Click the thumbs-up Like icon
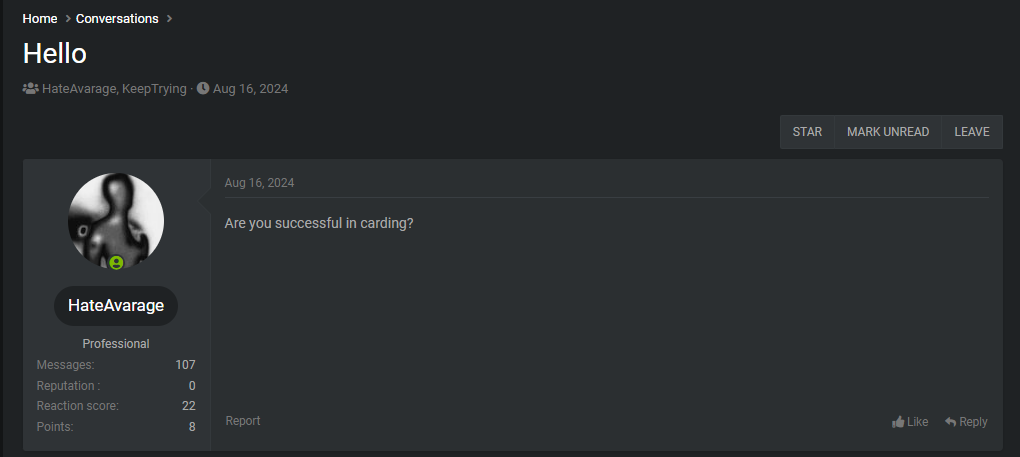 pos(898,422)
